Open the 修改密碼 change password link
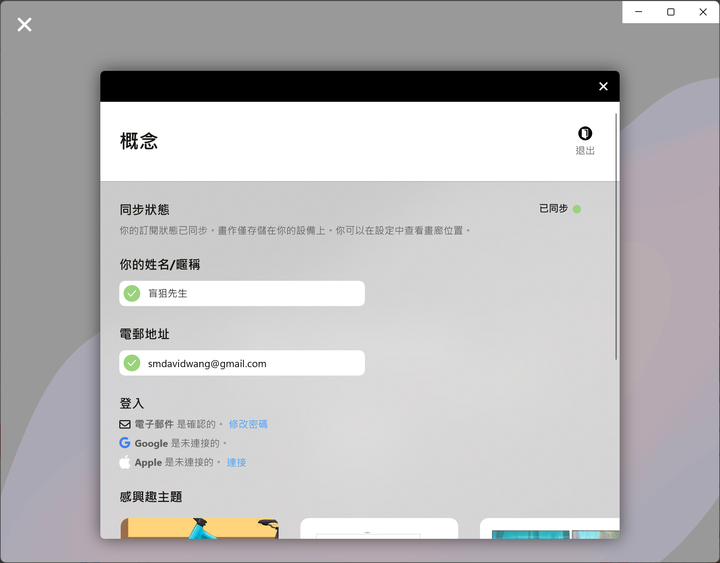720x563 pixels. pyautogui.click(x=248, y=424)
